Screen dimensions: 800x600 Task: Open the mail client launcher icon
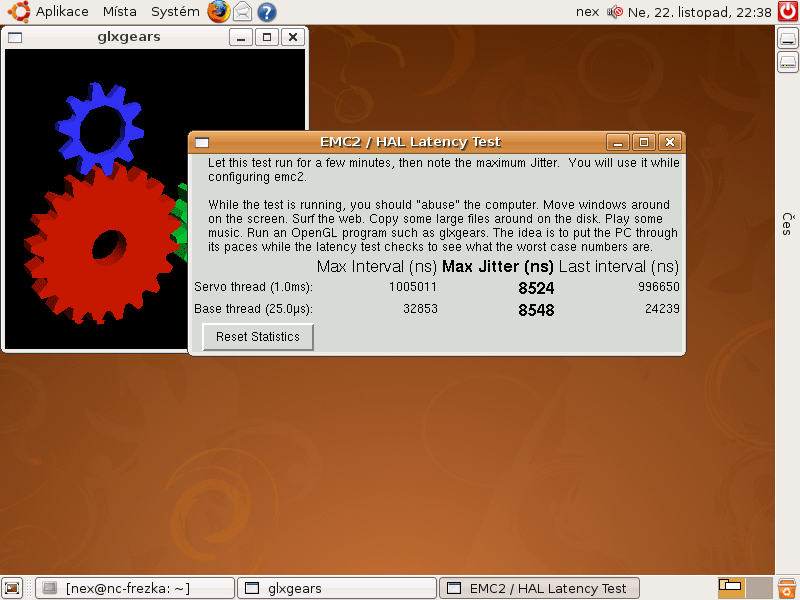[x=243, y=12]
